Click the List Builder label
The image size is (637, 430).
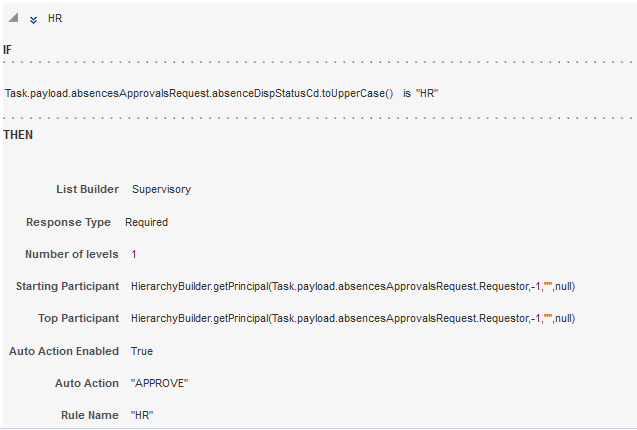coord(87,189)
